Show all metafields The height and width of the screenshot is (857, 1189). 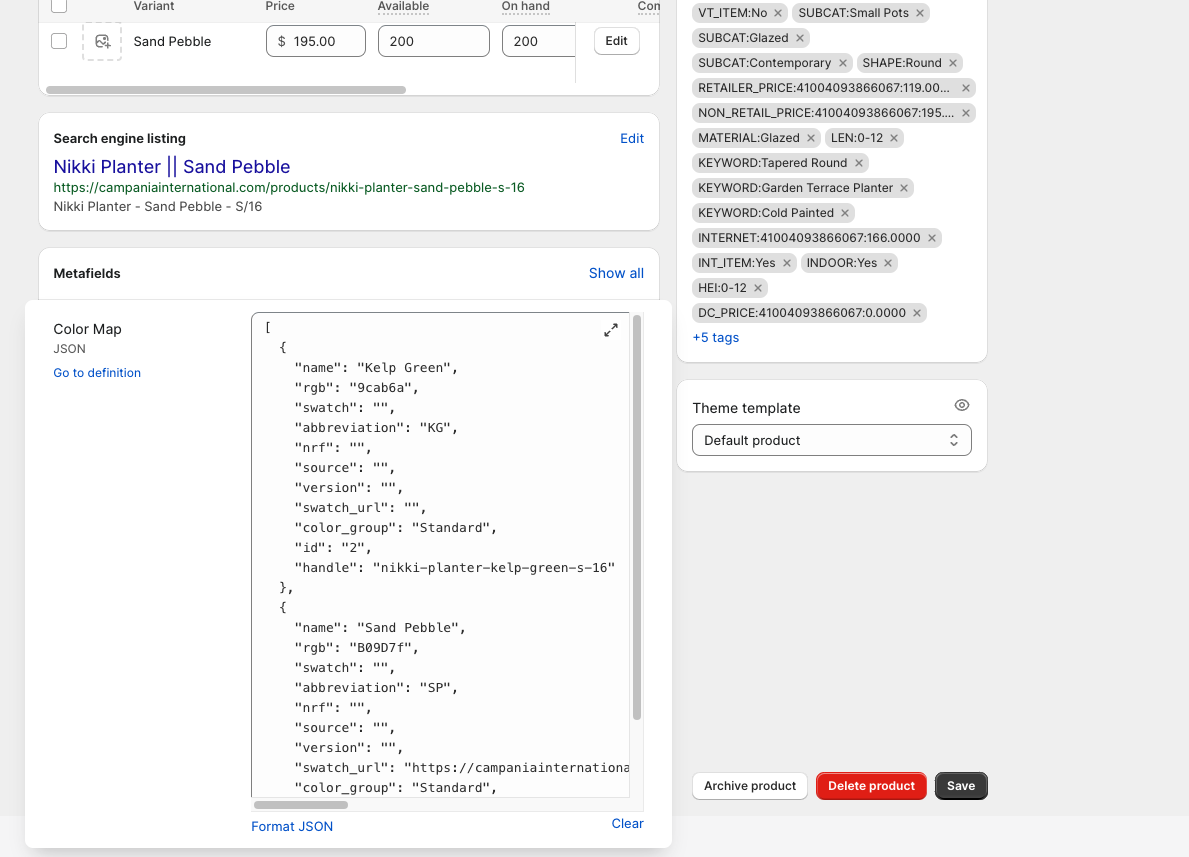point(616,273)
